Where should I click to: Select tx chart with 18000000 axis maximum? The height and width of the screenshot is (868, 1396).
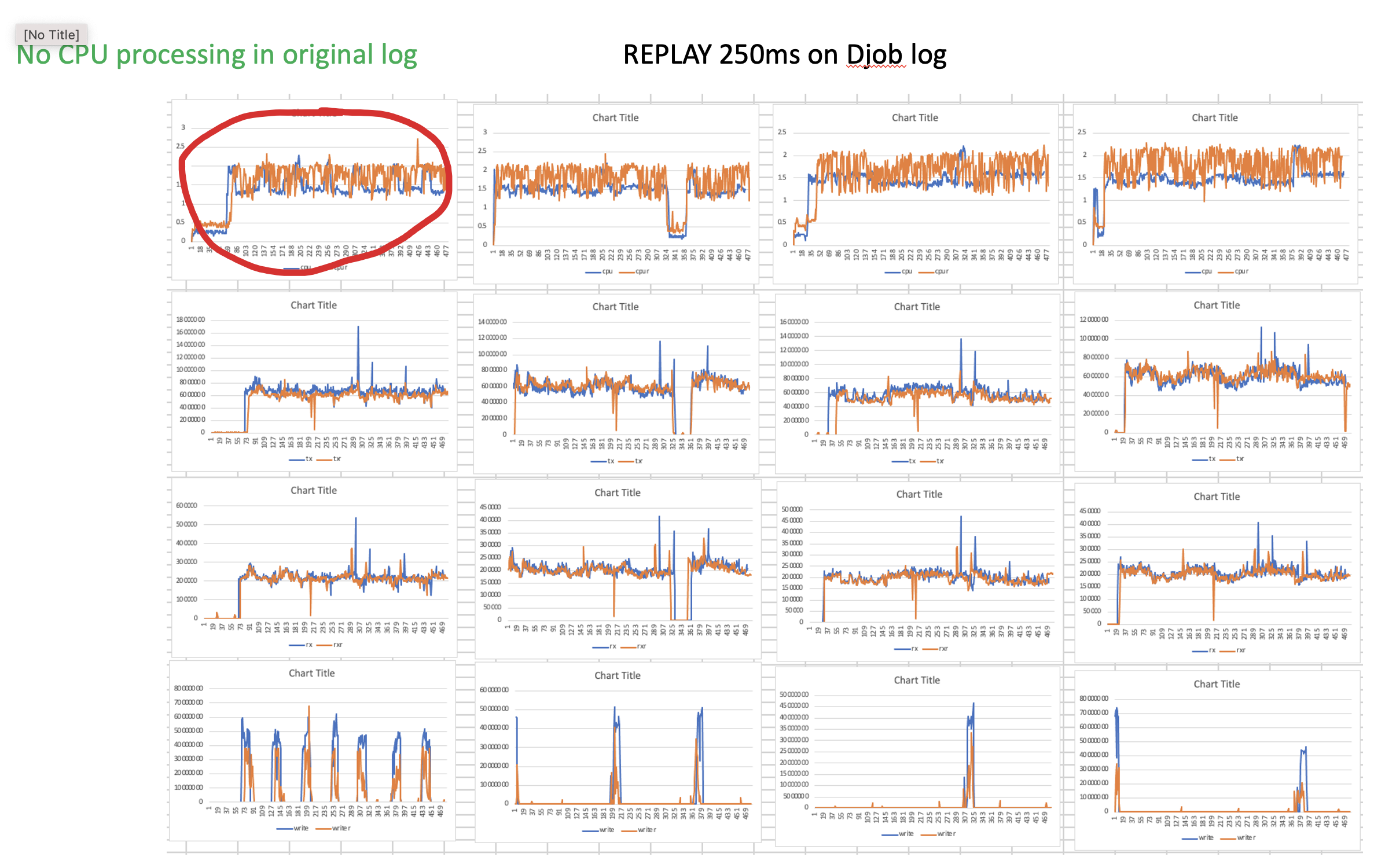314,382
